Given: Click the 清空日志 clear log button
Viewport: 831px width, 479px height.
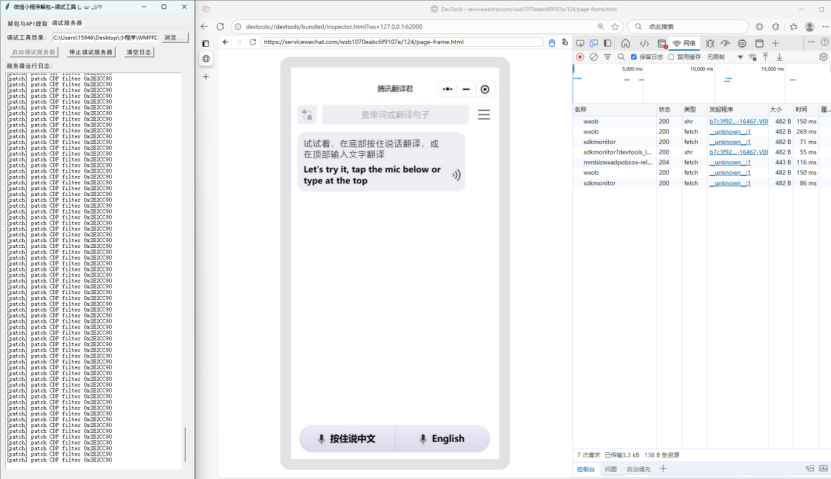Looking at the screenshot, I should point(139,52).
